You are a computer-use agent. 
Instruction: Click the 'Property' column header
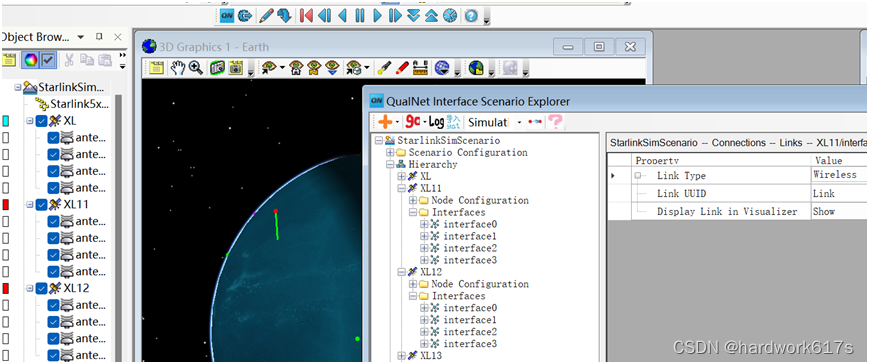tap(657, 161)
